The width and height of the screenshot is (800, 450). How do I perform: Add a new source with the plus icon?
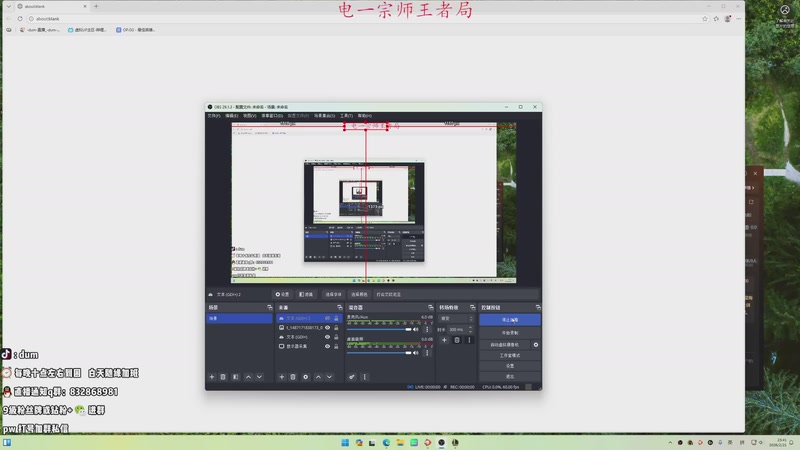[x=280, y=377]
